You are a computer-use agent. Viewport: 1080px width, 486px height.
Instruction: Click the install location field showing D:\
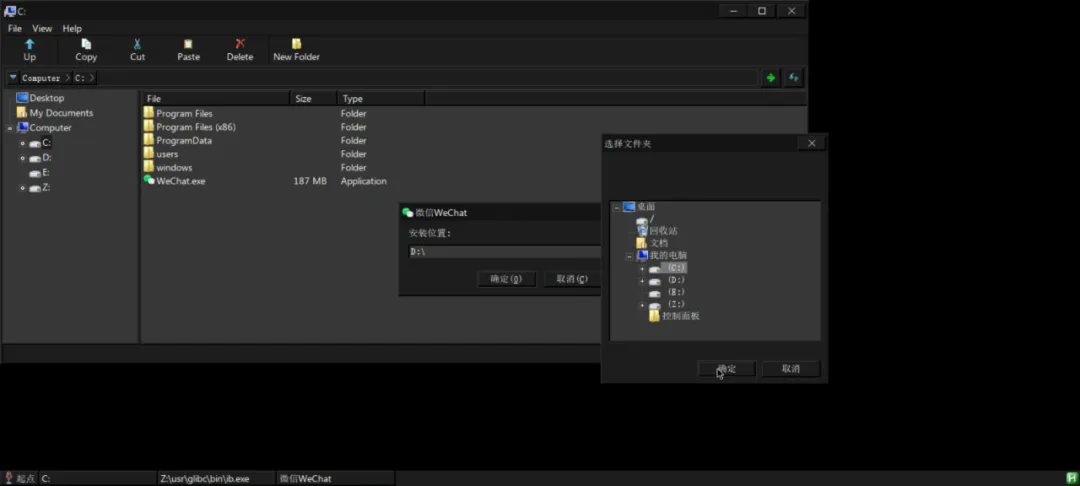pos(504,252)
